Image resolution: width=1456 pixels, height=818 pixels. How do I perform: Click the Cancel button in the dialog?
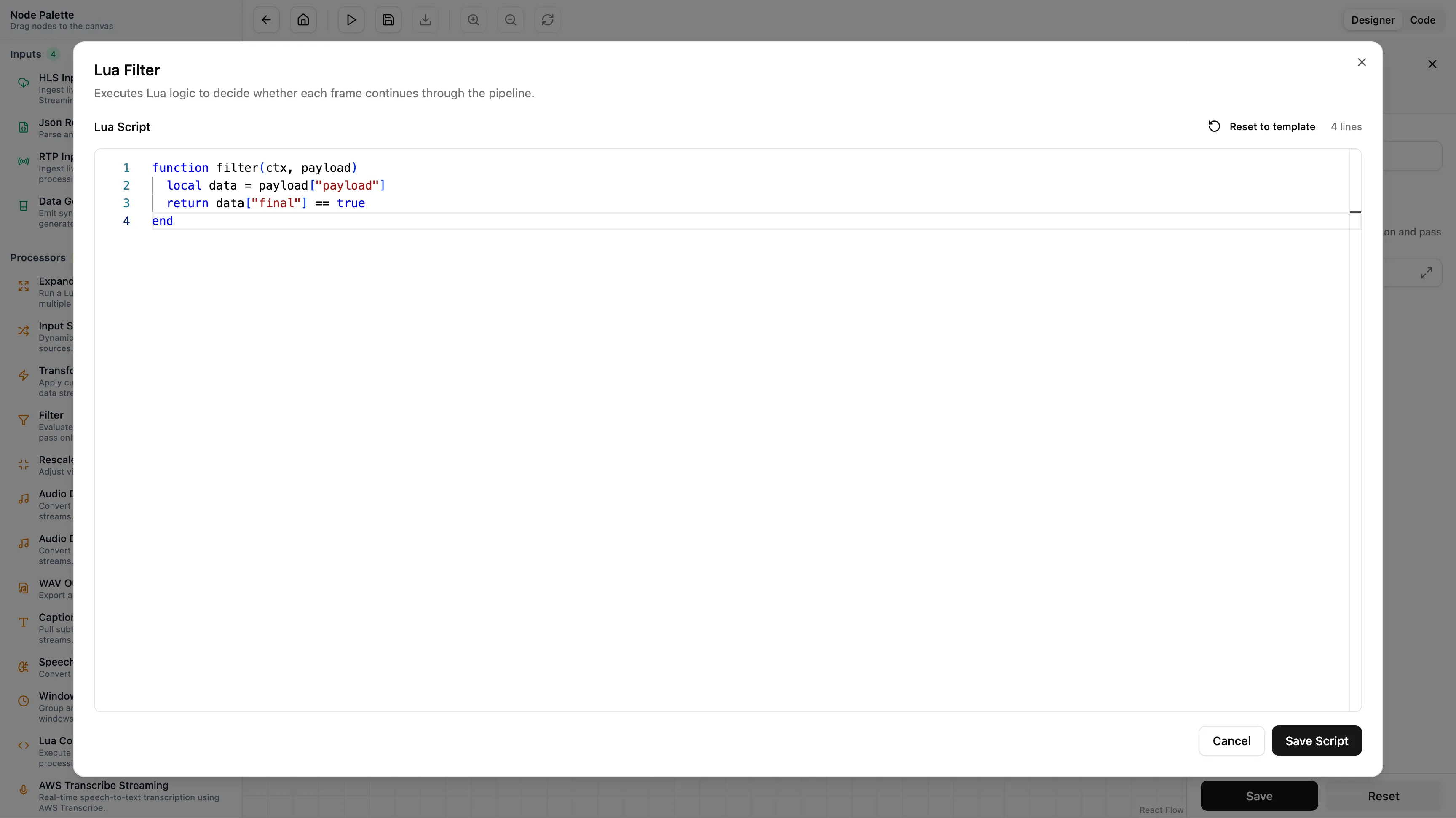[x=1231, y=740]
